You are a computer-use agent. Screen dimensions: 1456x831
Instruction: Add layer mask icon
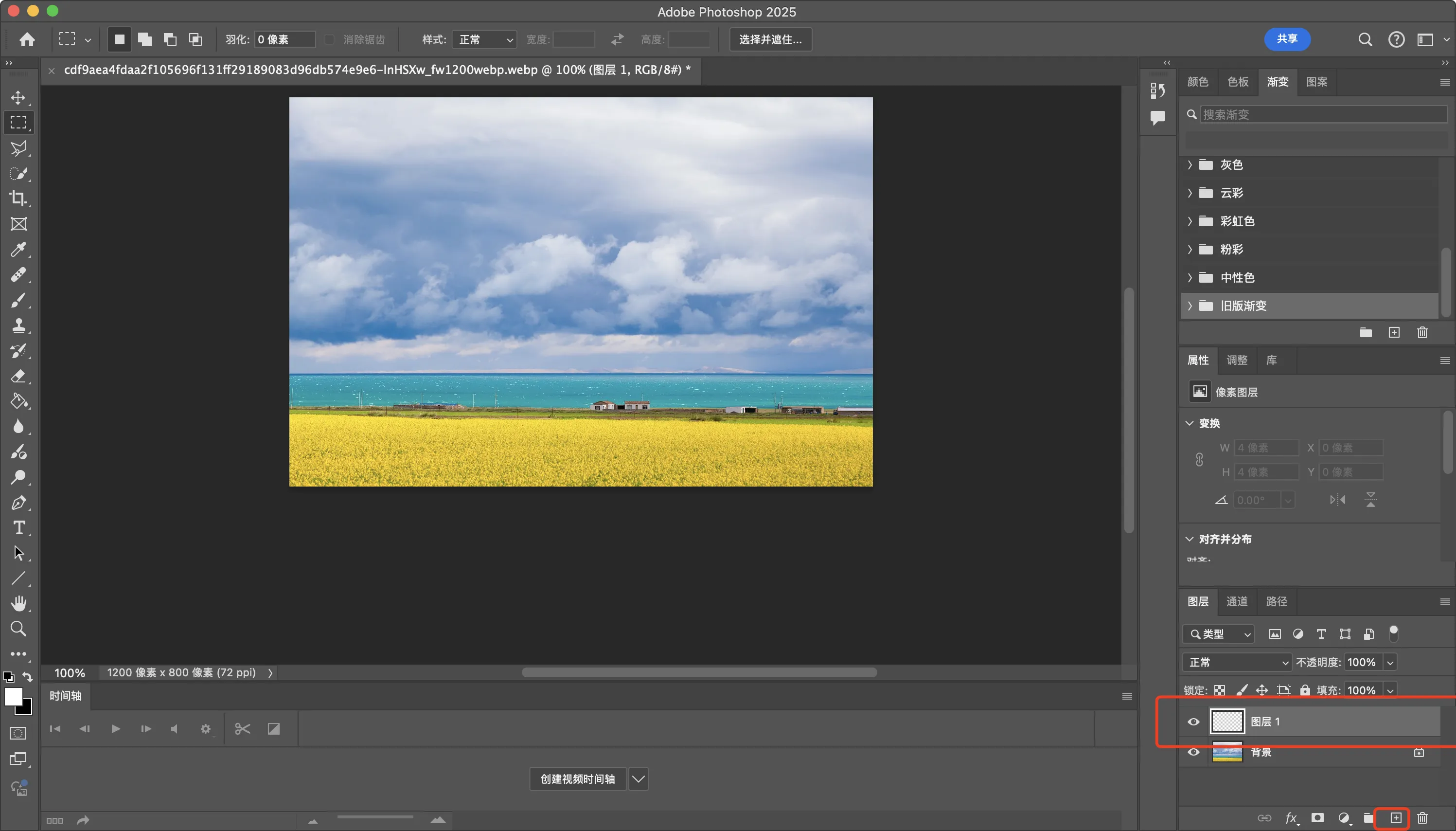point(1317,818)
